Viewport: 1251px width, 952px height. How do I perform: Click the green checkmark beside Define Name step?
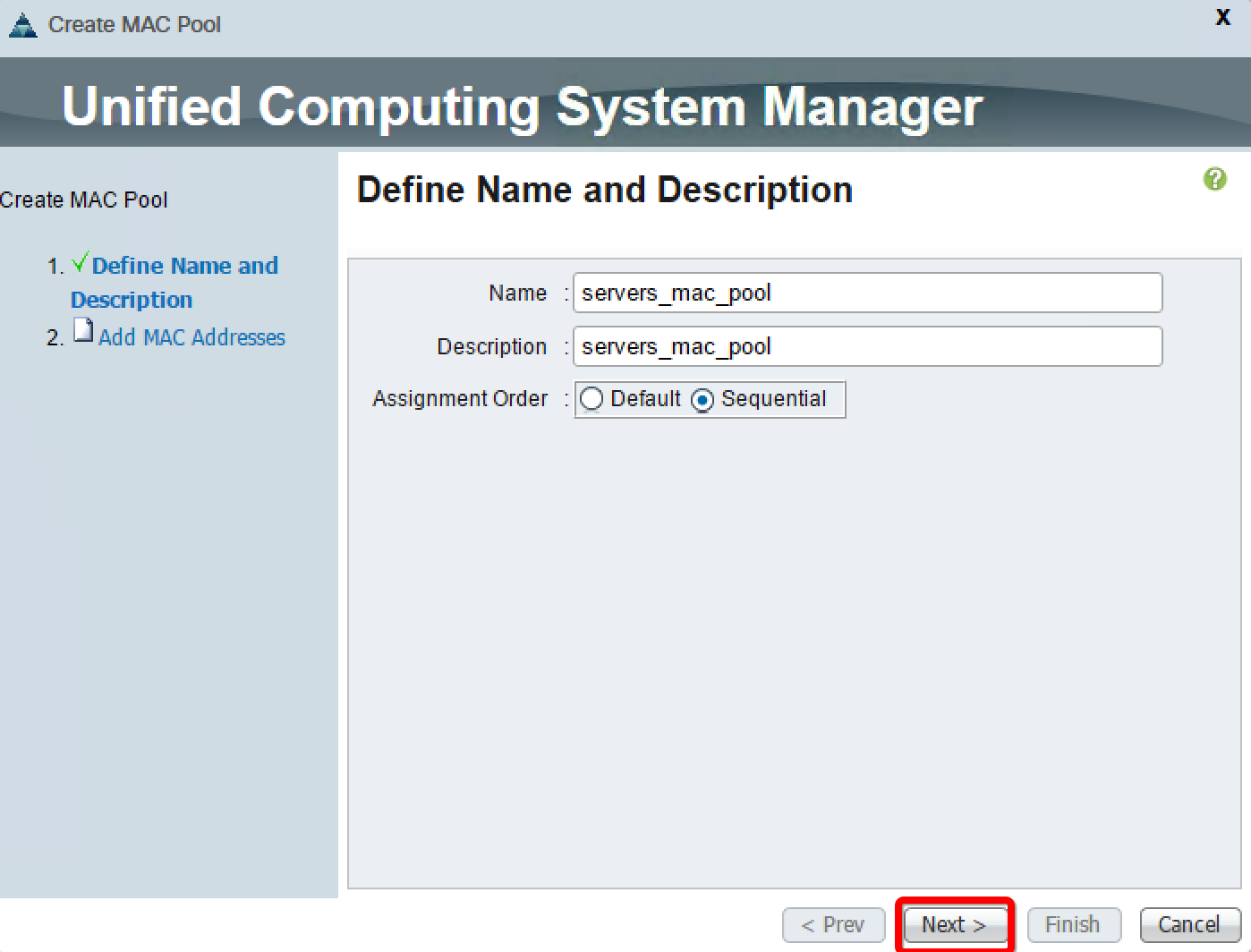pyautogui.click(x=80, y=262)
